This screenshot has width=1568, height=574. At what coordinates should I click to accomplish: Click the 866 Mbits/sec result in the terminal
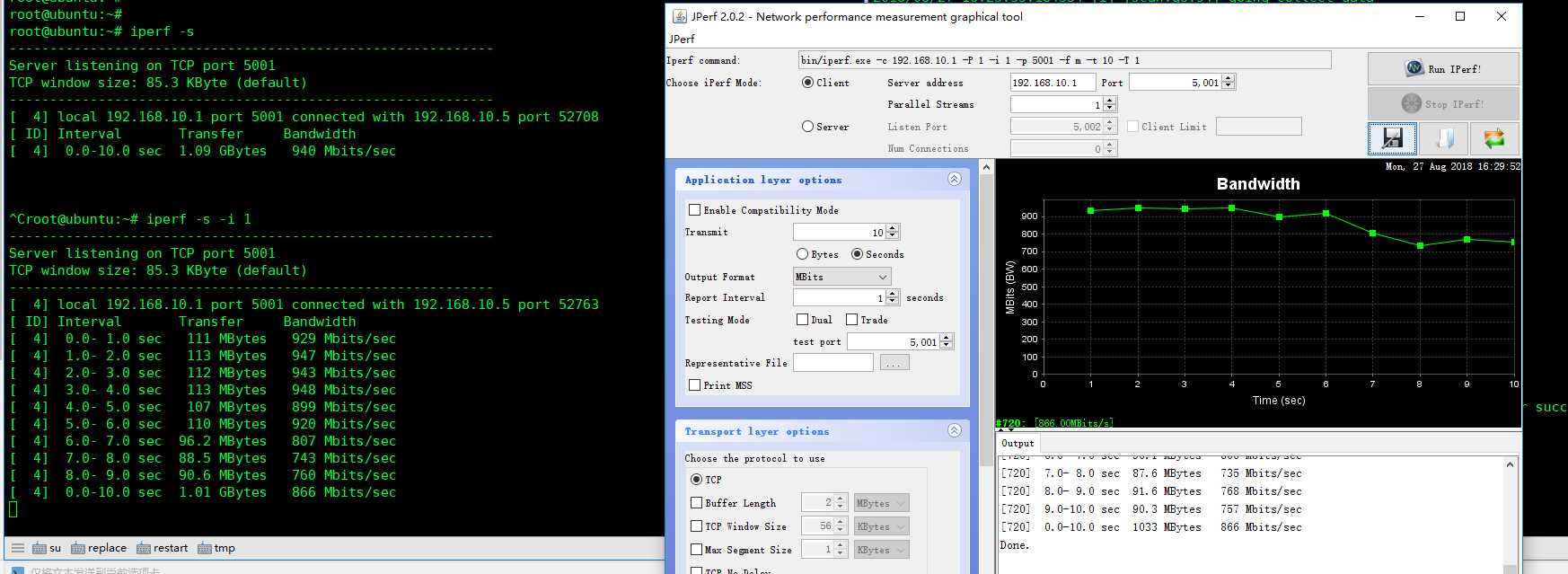[x=343, y=492]
